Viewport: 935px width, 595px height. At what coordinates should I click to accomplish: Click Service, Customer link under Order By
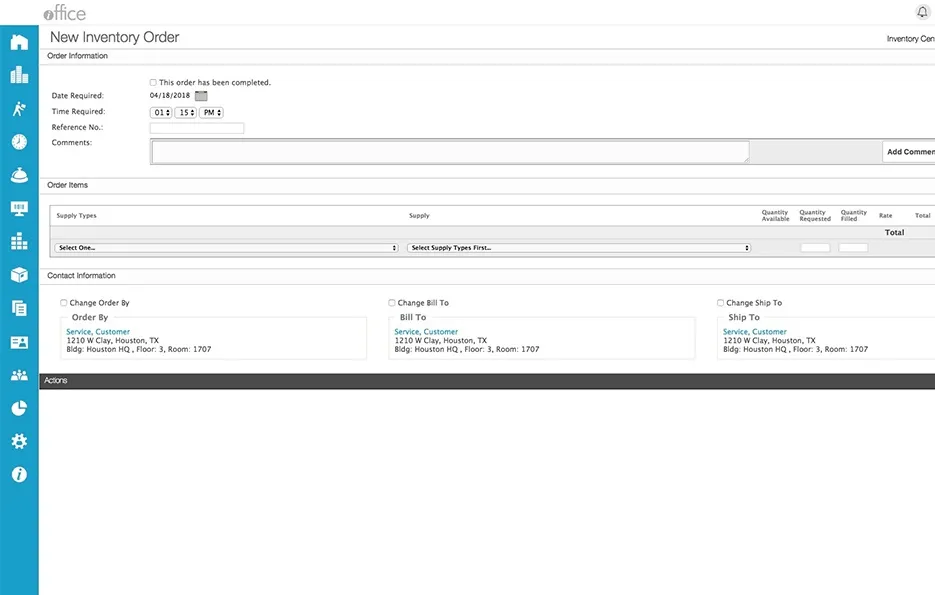coord(98,331)
